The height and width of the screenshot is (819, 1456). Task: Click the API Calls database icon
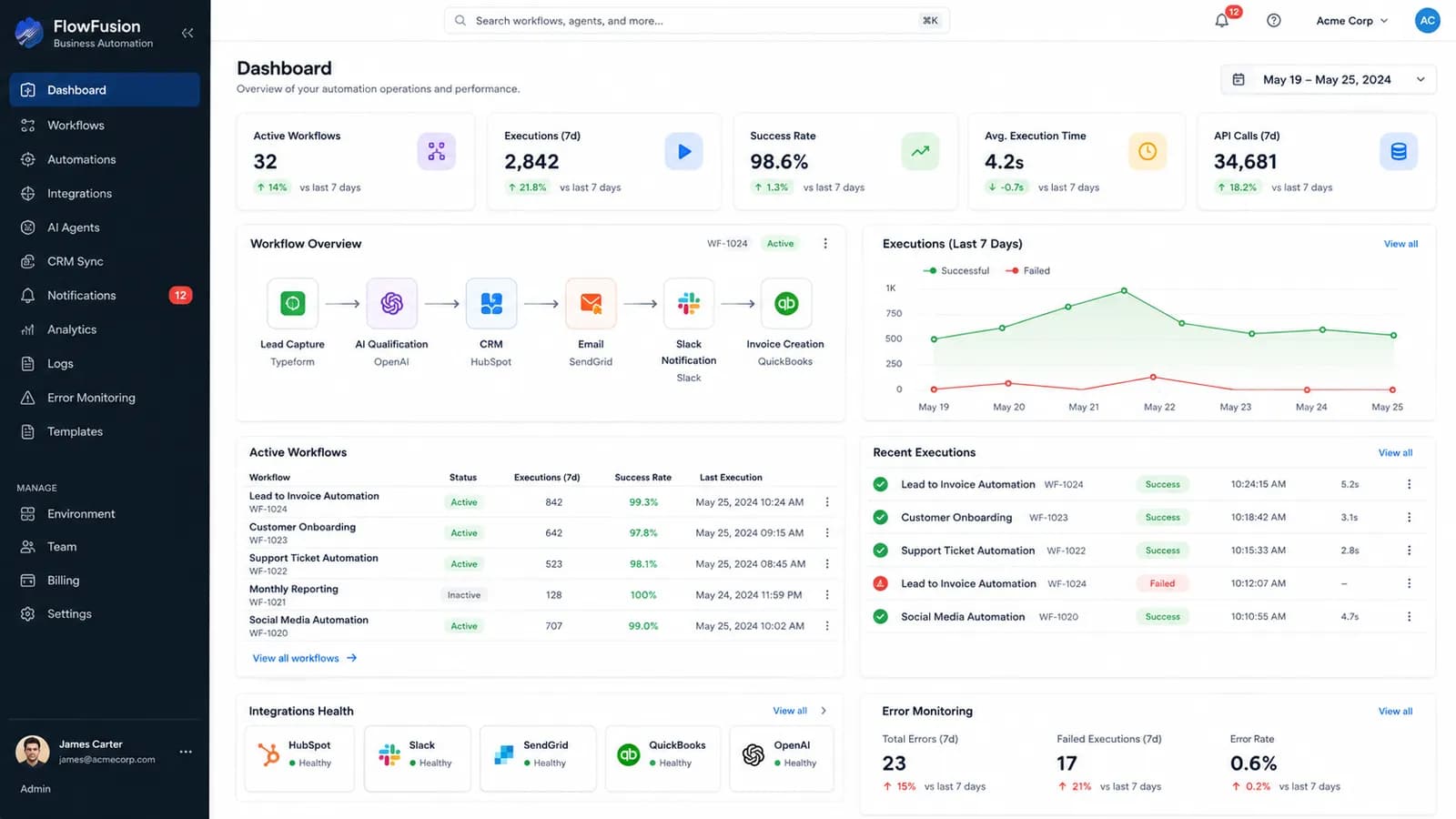click(1399, 151)
